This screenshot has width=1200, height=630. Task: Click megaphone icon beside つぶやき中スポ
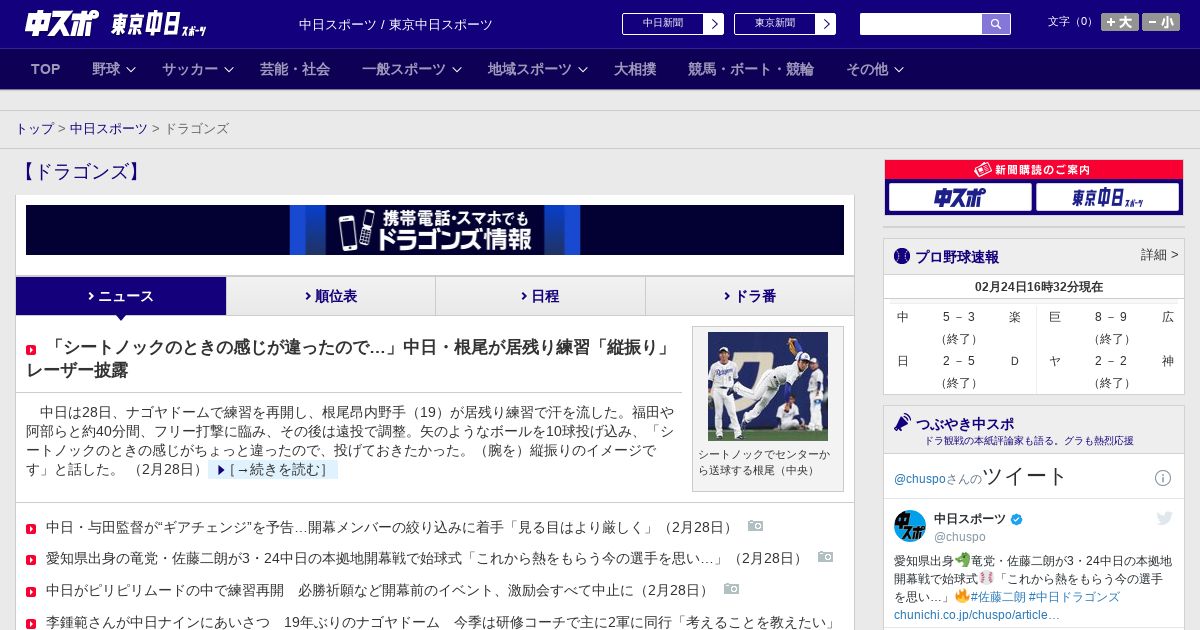coord(902,422)
